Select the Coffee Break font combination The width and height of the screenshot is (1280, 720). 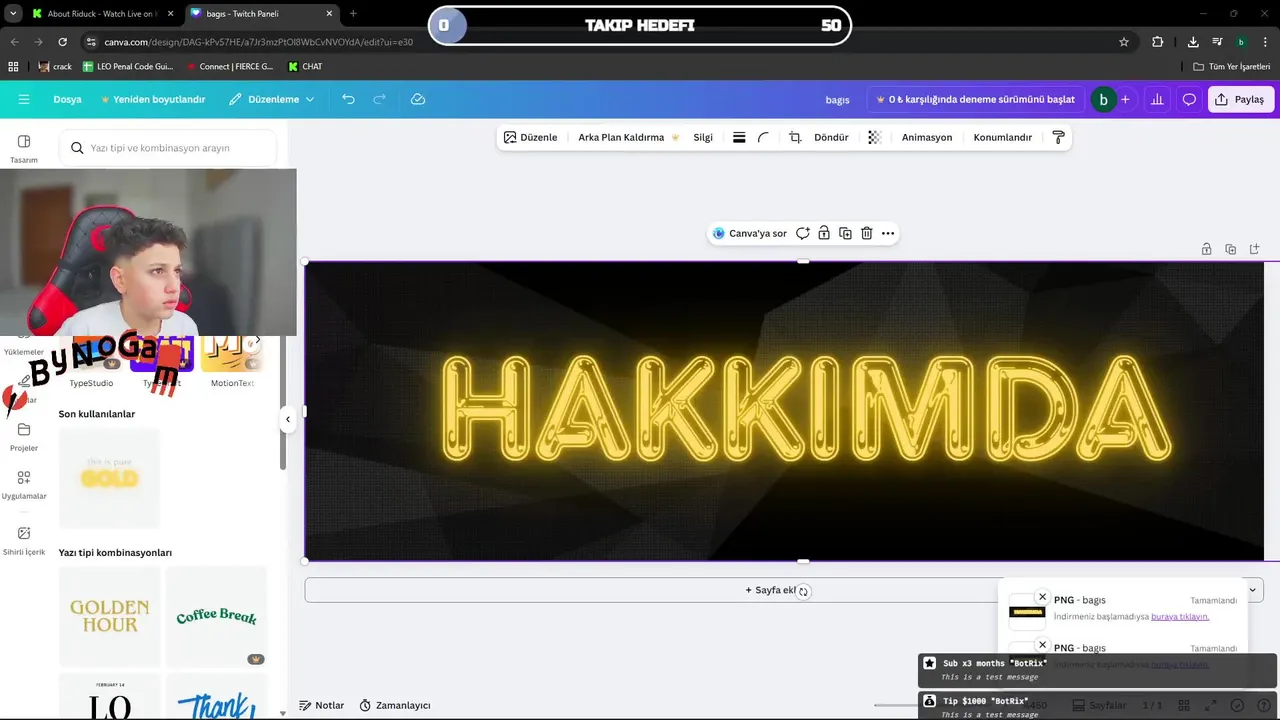[x=216, y=616]
